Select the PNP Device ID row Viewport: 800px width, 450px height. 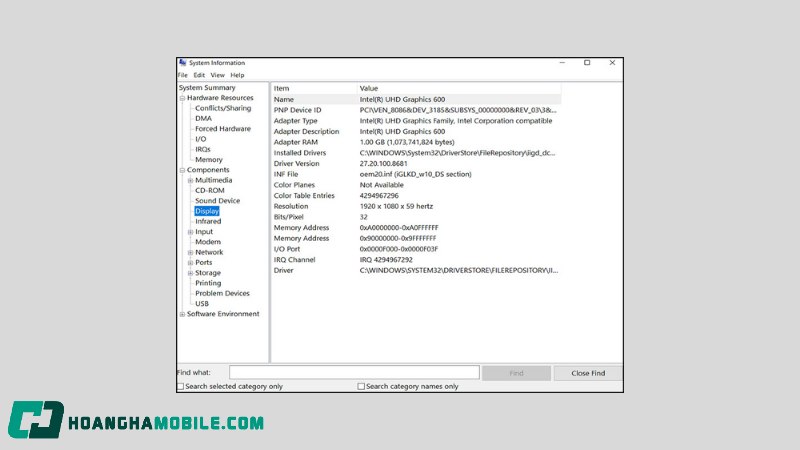pyautogui.click(x=416, y=110)
